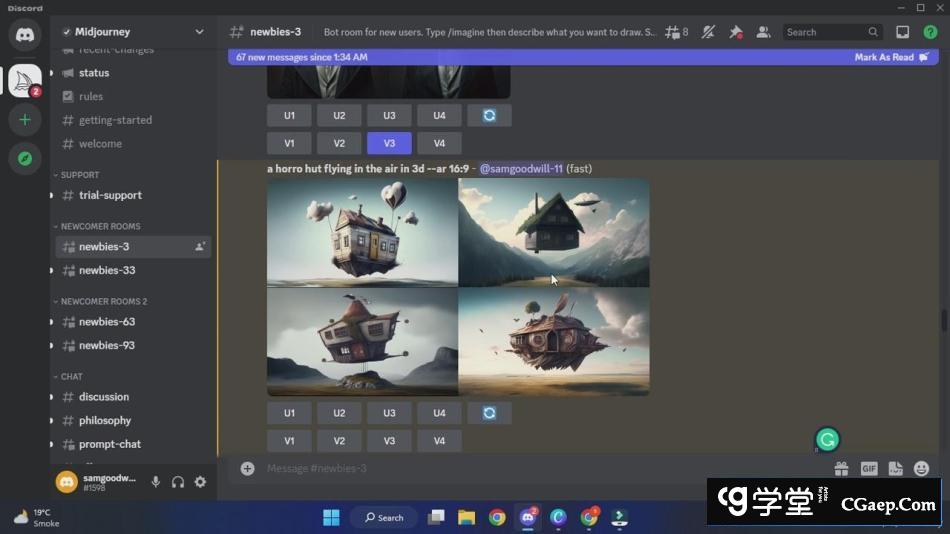This screenshot has width=950, height=534.
Task: Collapse the SUPPORT category
Action: point(78,175)
